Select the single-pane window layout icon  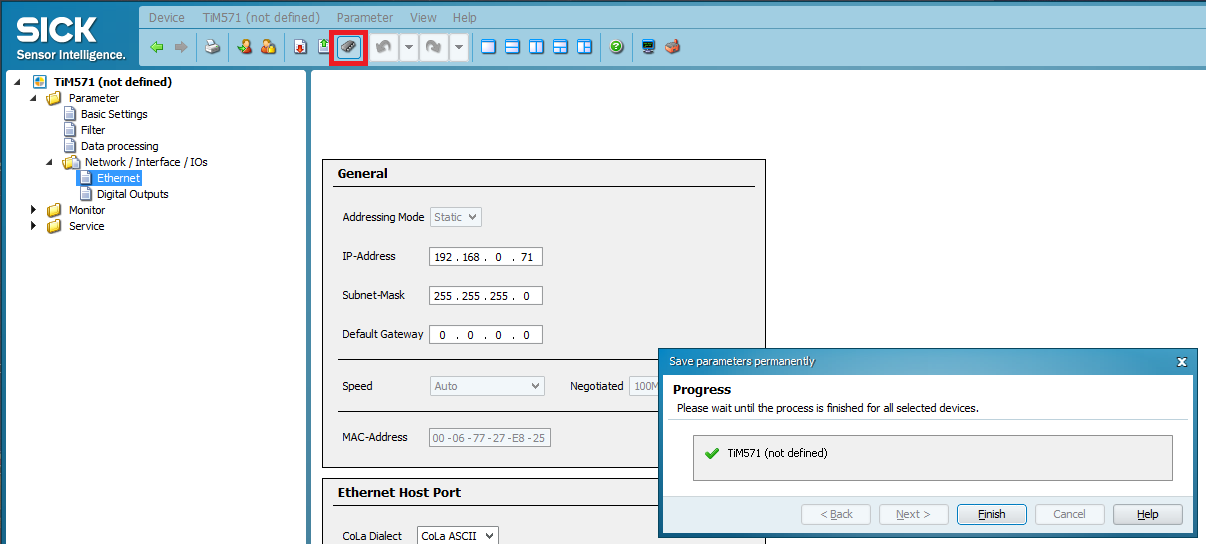[x=489, y=47]
